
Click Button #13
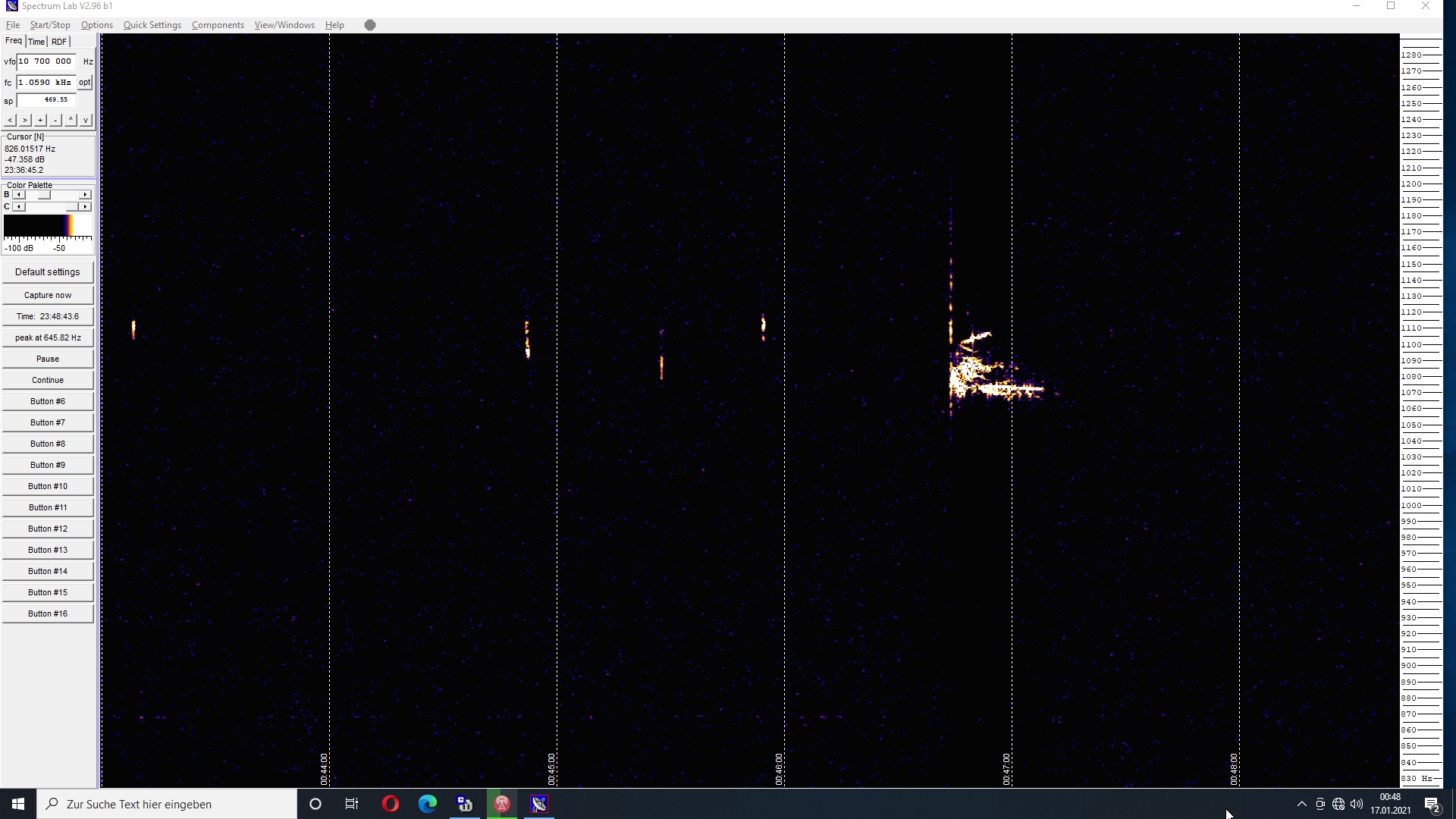(48, 550)
